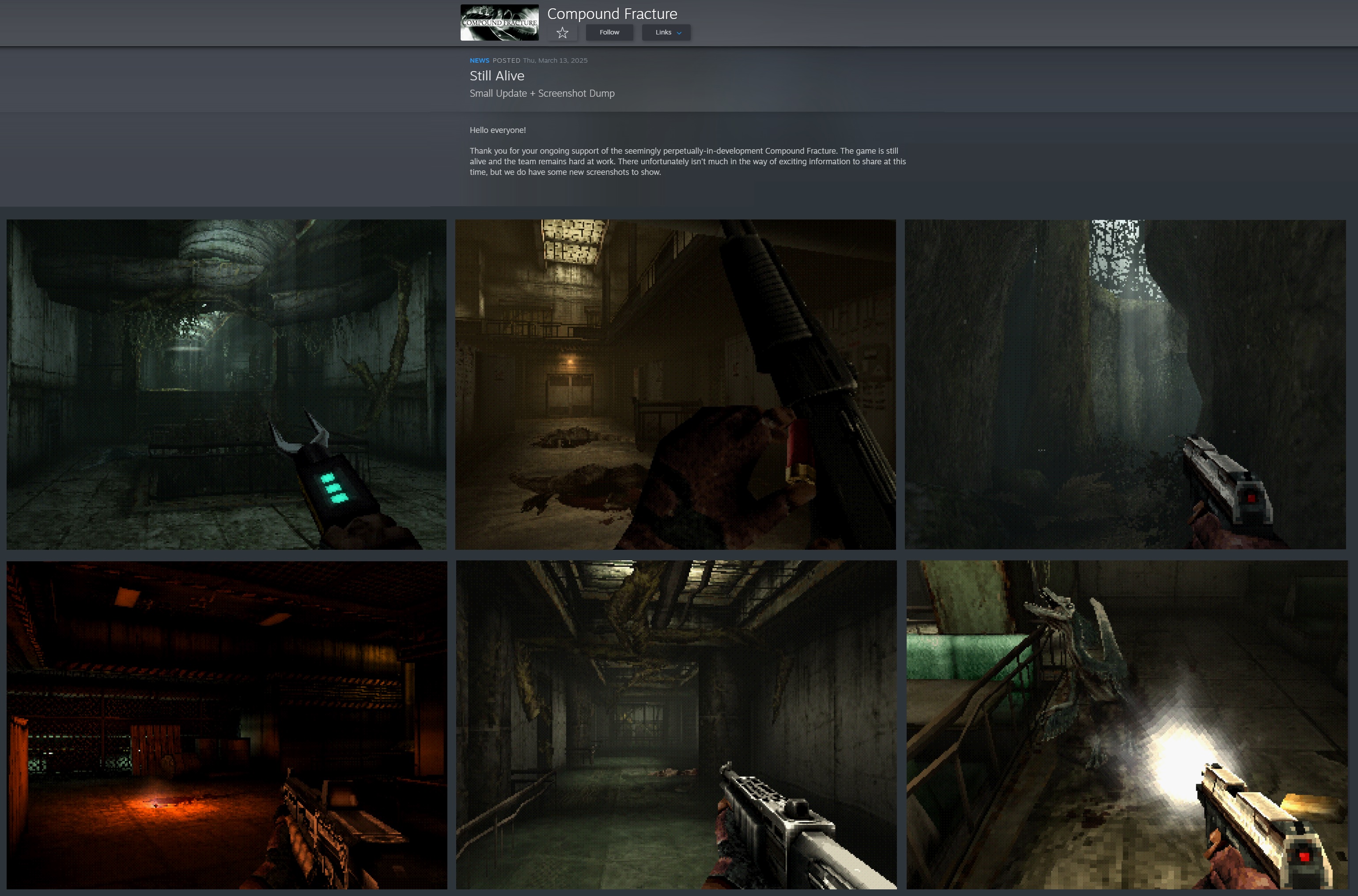The height and width of the screenshot is (896, 1358).
Task: Open screenshot of shotgun being reloaded
Action: tap(675, 385)
